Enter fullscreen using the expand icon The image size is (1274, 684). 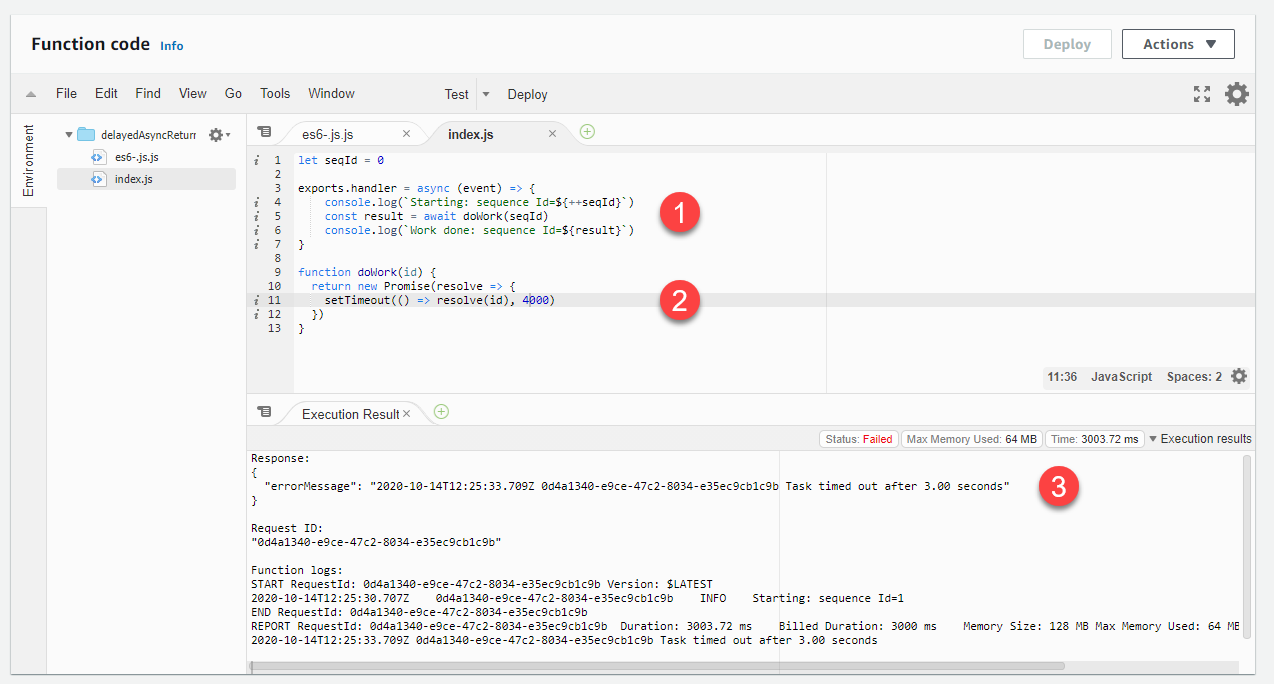tap(1201, 93)
